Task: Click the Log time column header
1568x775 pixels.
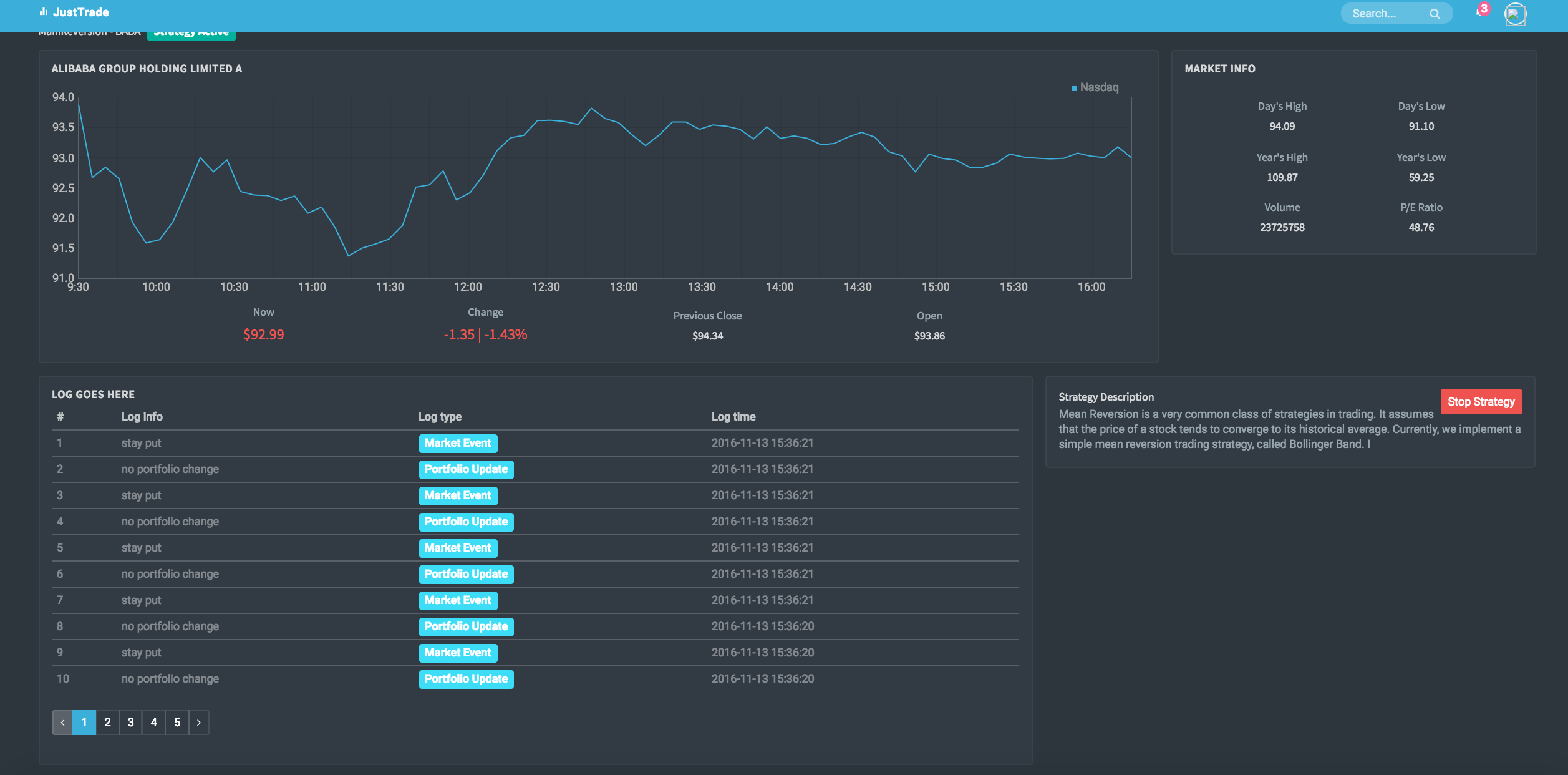Action: click(x=733, y=417)
